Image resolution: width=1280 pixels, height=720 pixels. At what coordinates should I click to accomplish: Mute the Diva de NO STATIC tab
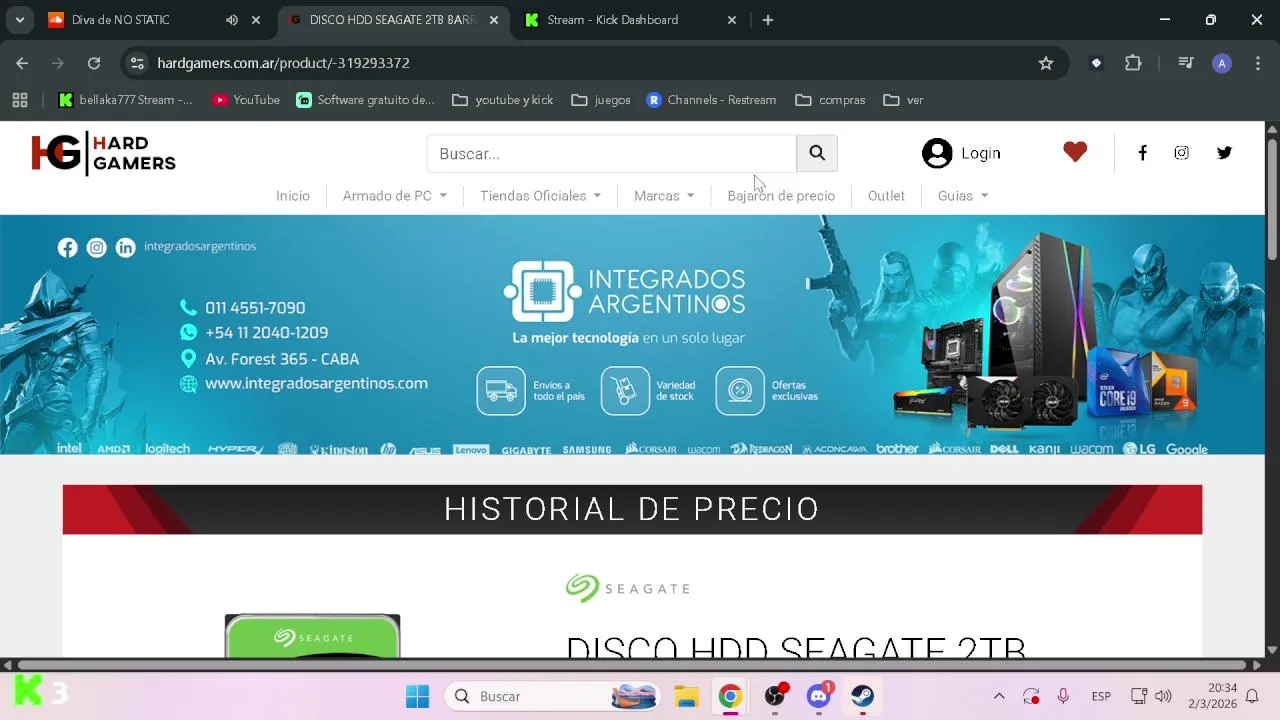point(232,20)
